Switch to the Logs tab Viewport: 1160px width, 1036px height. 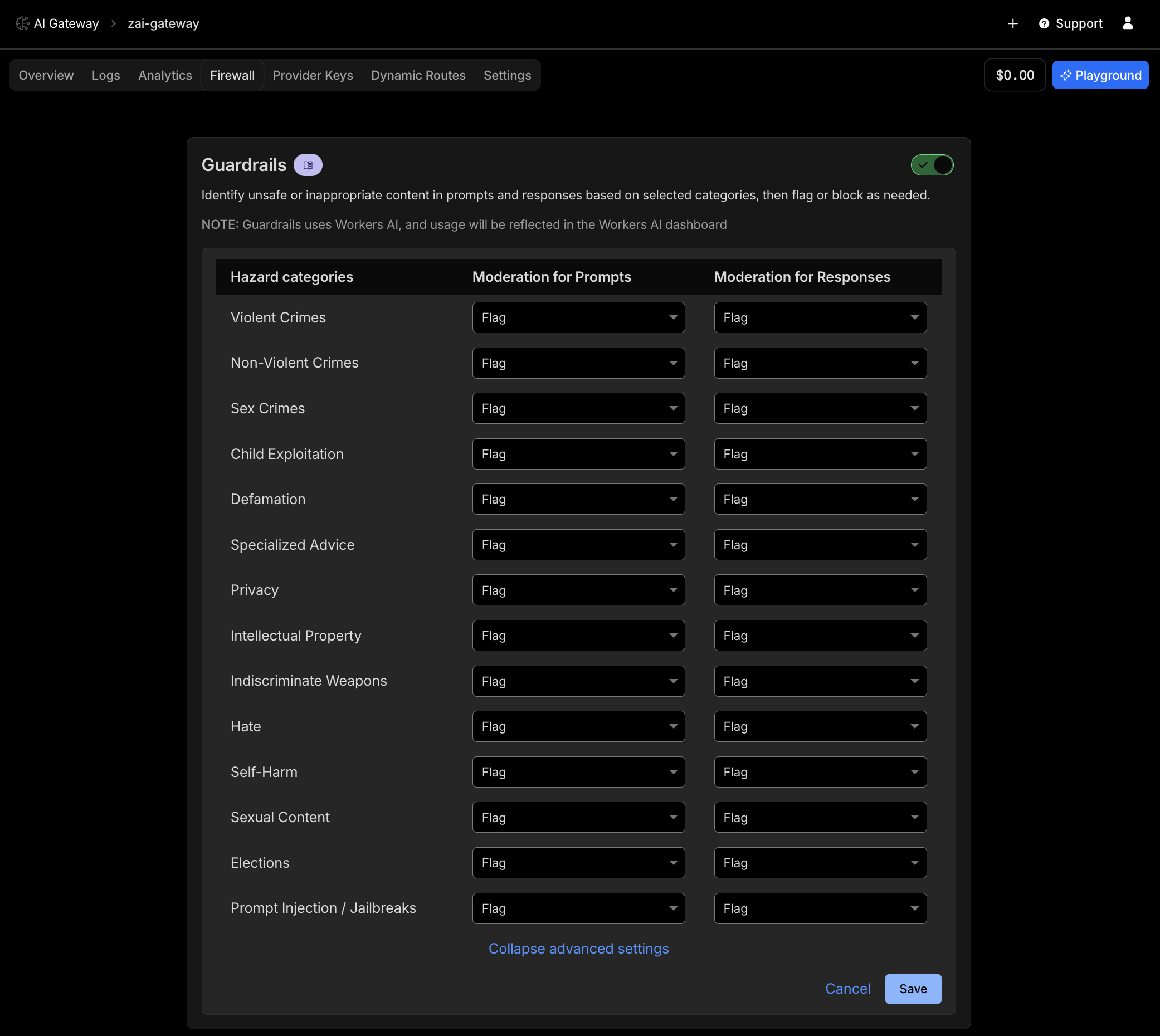pos(106,75)
